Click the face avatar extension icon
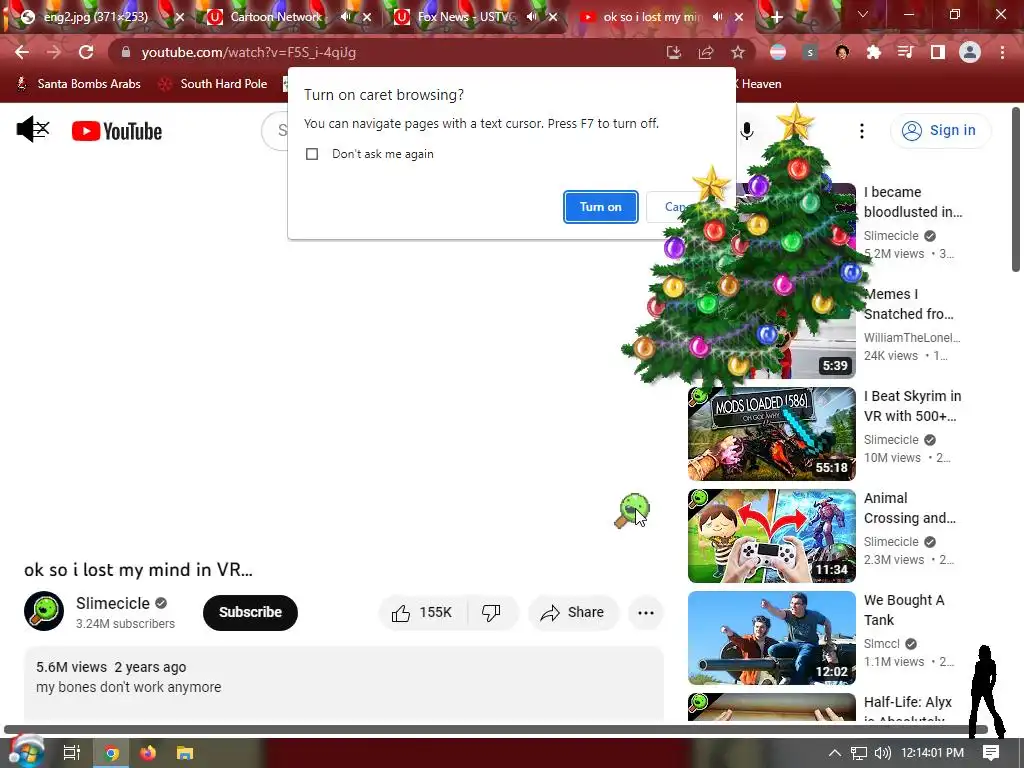Screen dimensions: 1024x768 click(842, 52)
